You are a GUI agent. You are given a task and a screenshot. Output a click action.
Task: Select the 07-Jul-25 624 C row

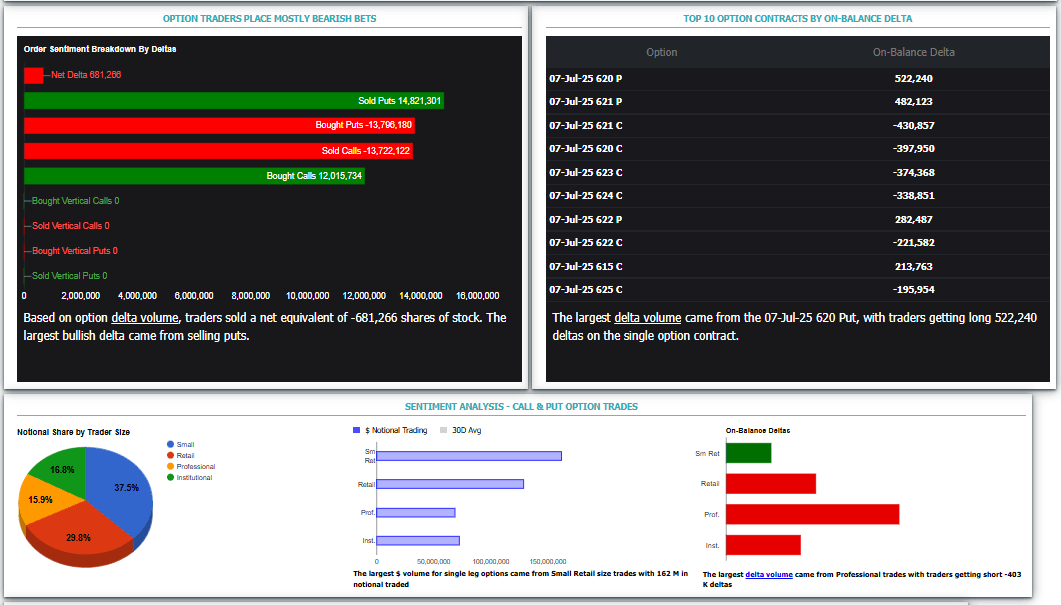797,196
